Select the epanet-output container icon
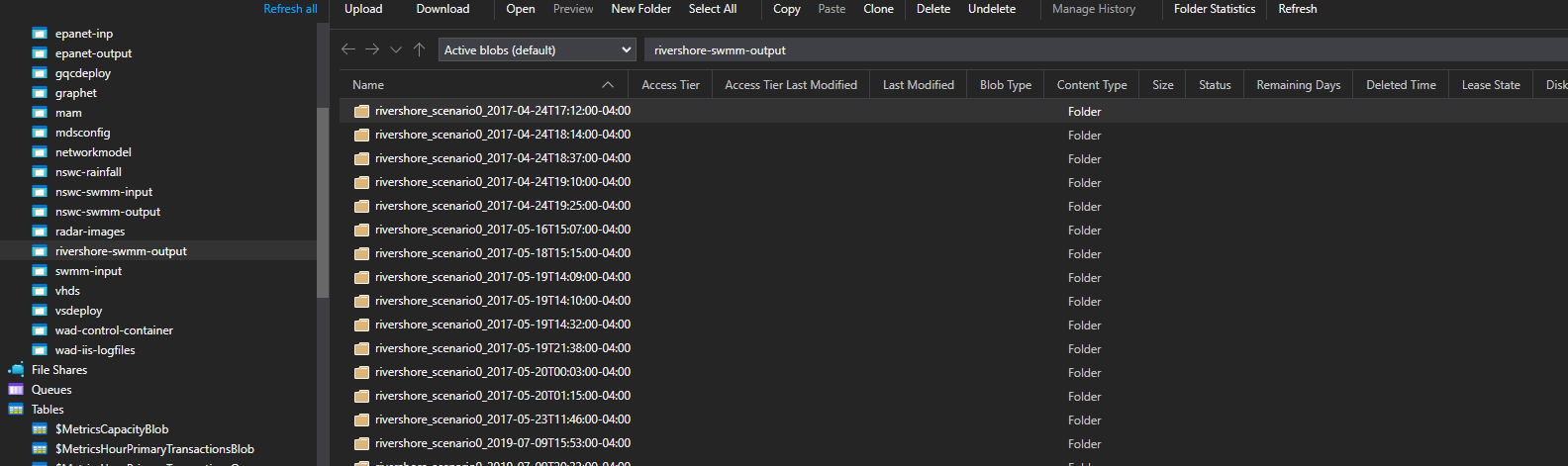 (x=40, y=53)
